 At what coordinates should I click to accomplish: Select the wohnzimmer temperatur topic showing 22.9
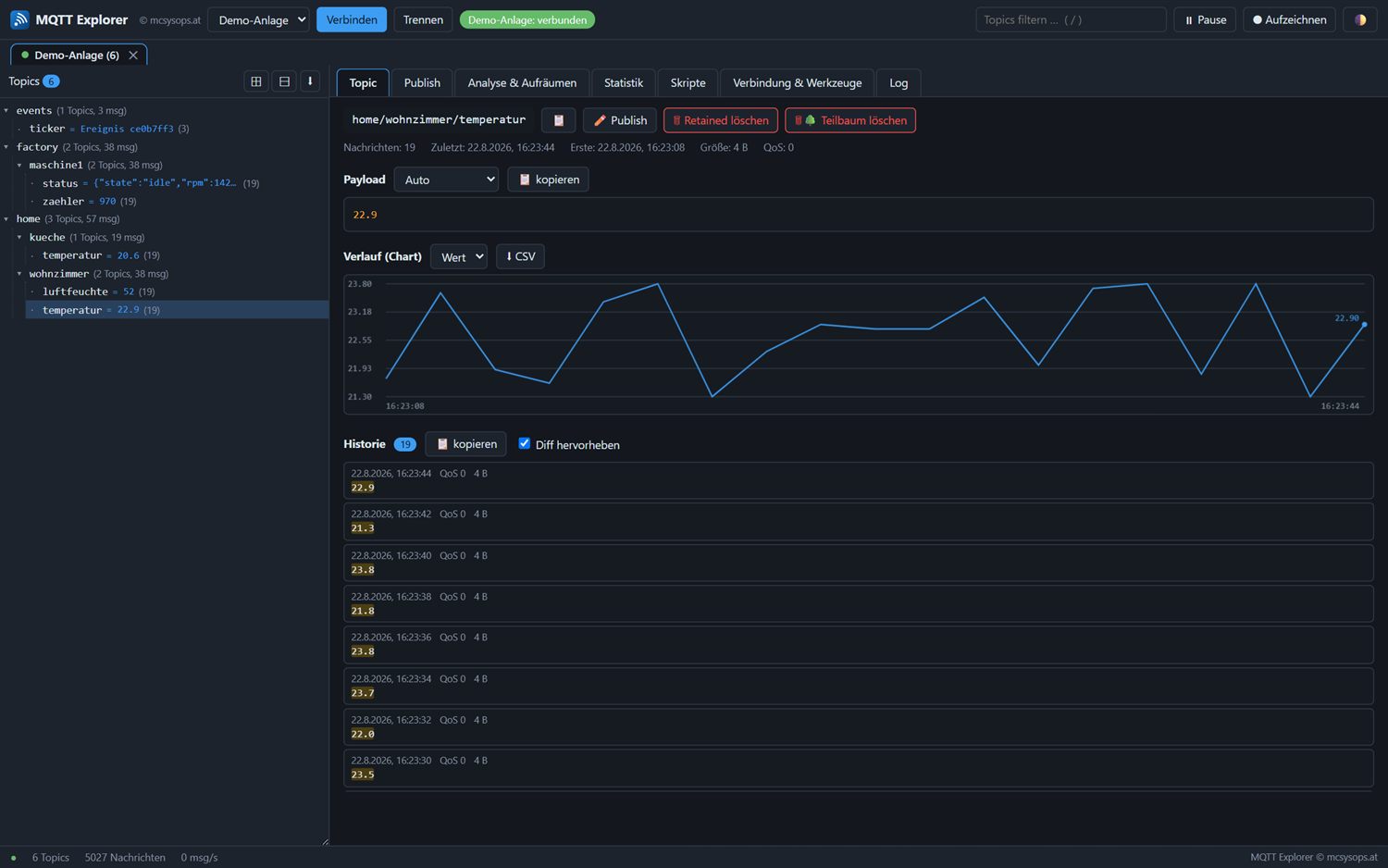(178, 310)
